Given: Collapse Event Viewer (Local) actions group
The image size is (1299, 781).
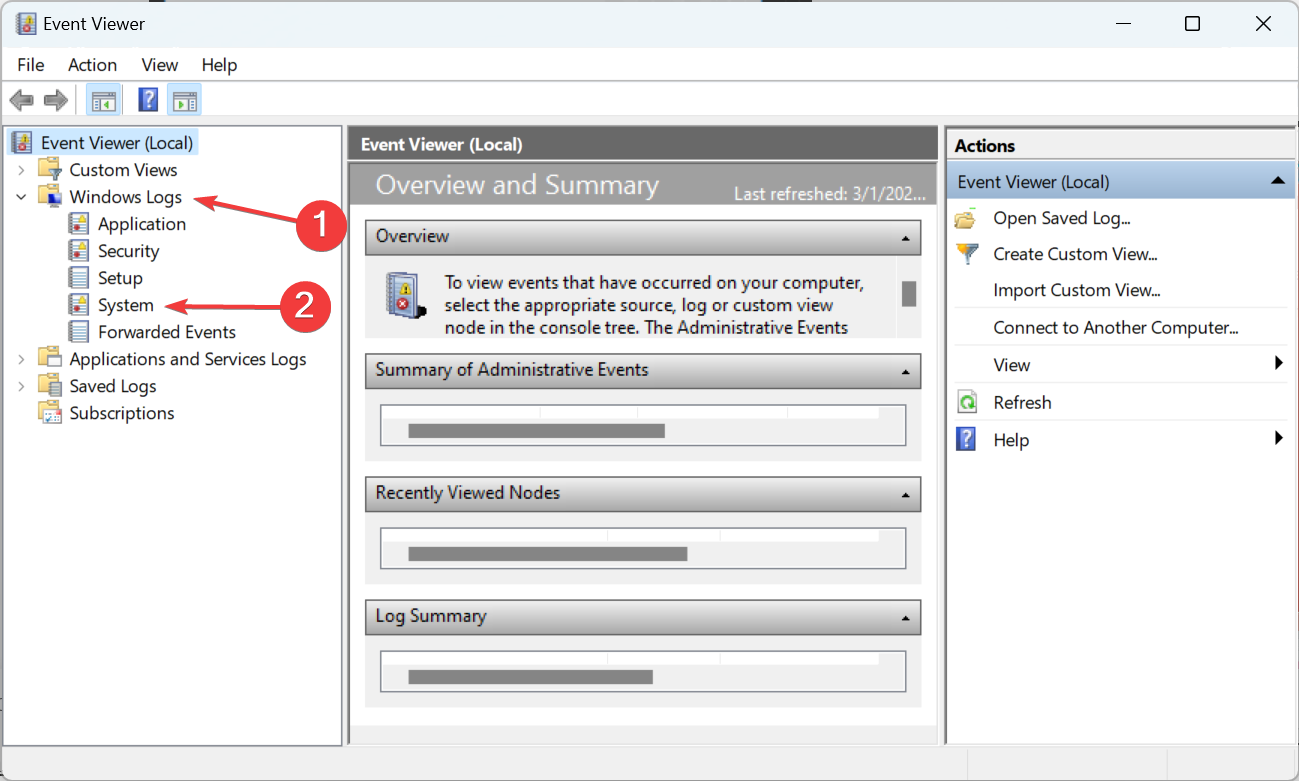Looking at the screenshot, I should pyautogui.click(x=1277, y=181).
